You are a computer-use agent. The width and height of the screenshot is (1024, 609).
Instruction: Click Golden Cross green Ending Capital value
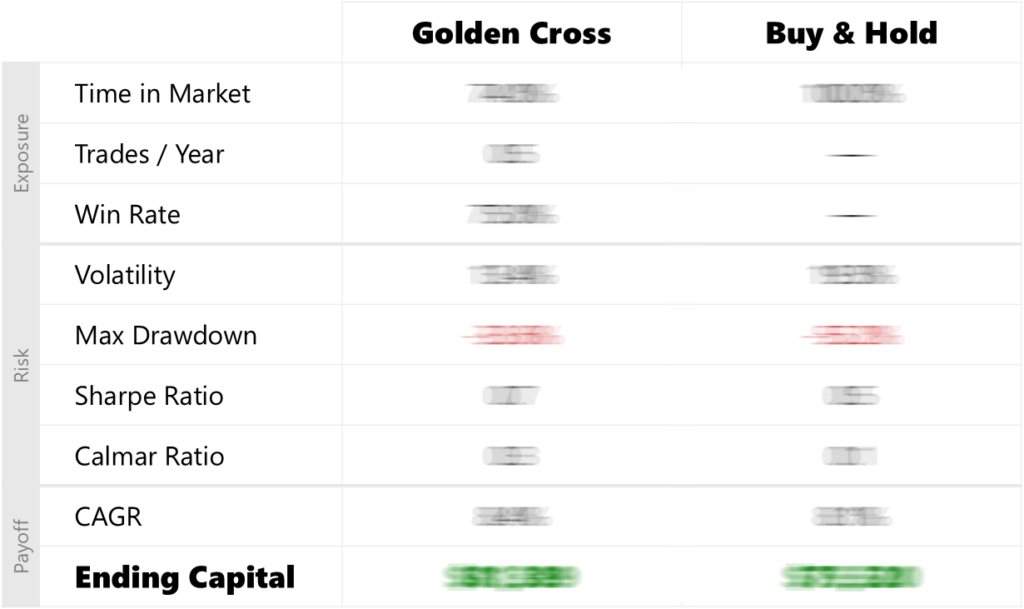click(x=511, y=577)
